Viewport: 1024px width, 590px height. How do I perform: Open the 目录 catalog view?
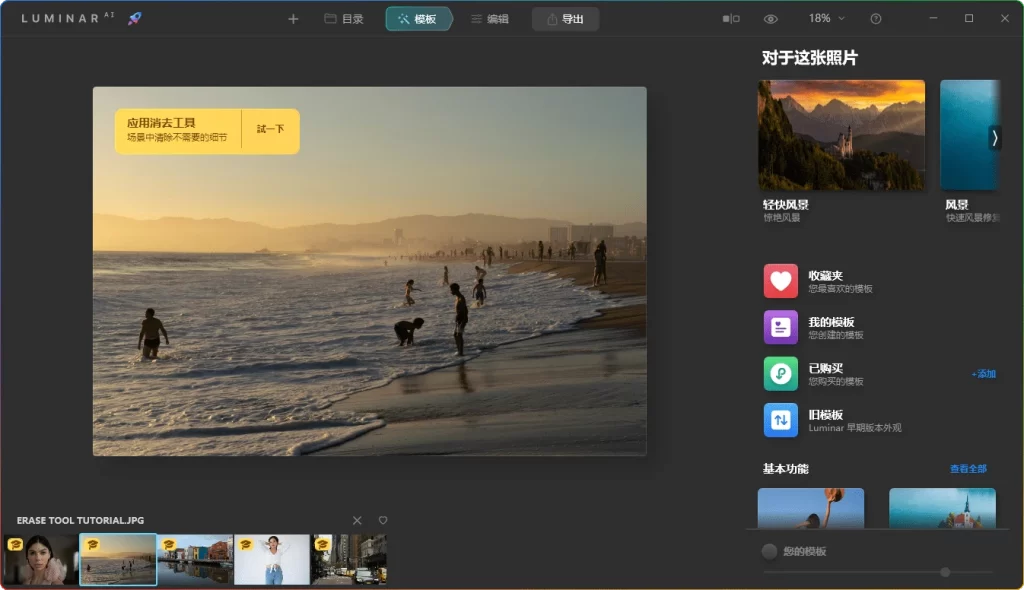(343, 17)
